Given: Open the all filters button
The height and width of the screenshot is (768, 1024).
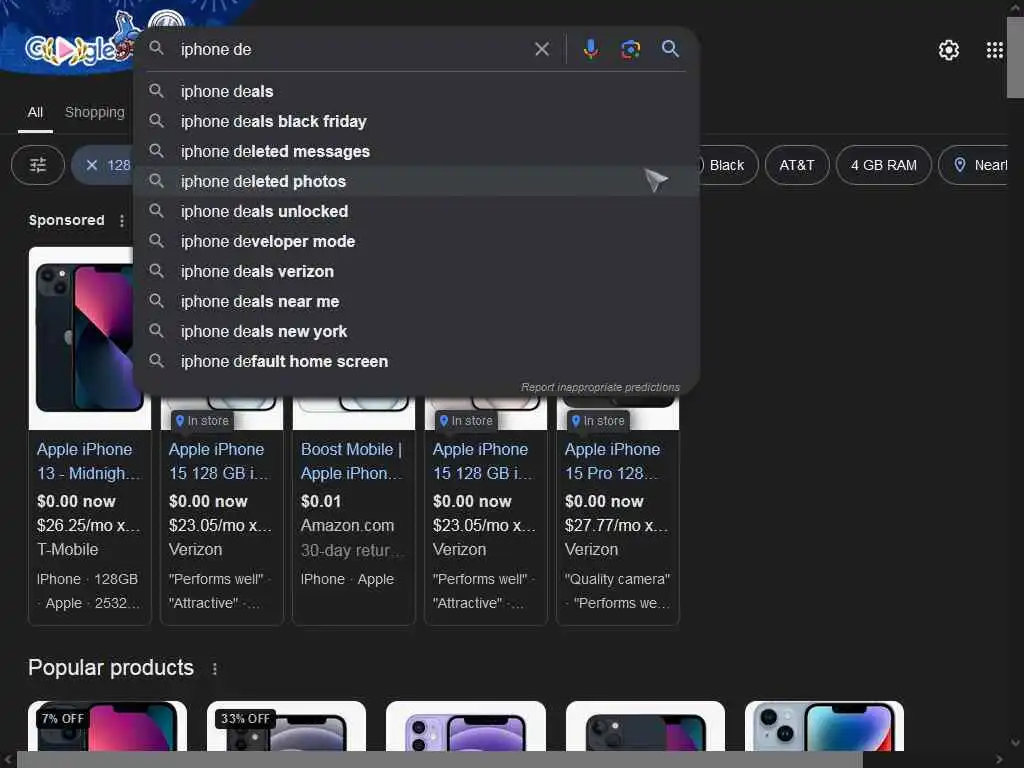Looking at the screenshot, I should click(38, 165).
